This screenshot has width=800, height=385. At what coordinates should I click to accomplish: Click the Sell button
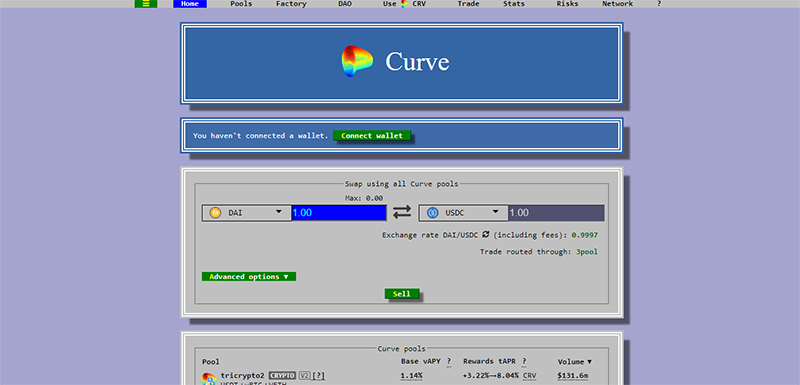pos(402,294)
